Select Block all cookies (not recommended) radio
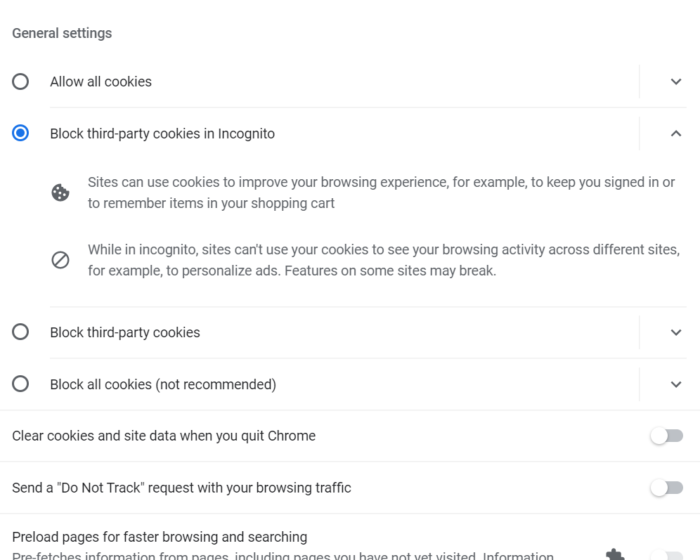 coord(21,384)
